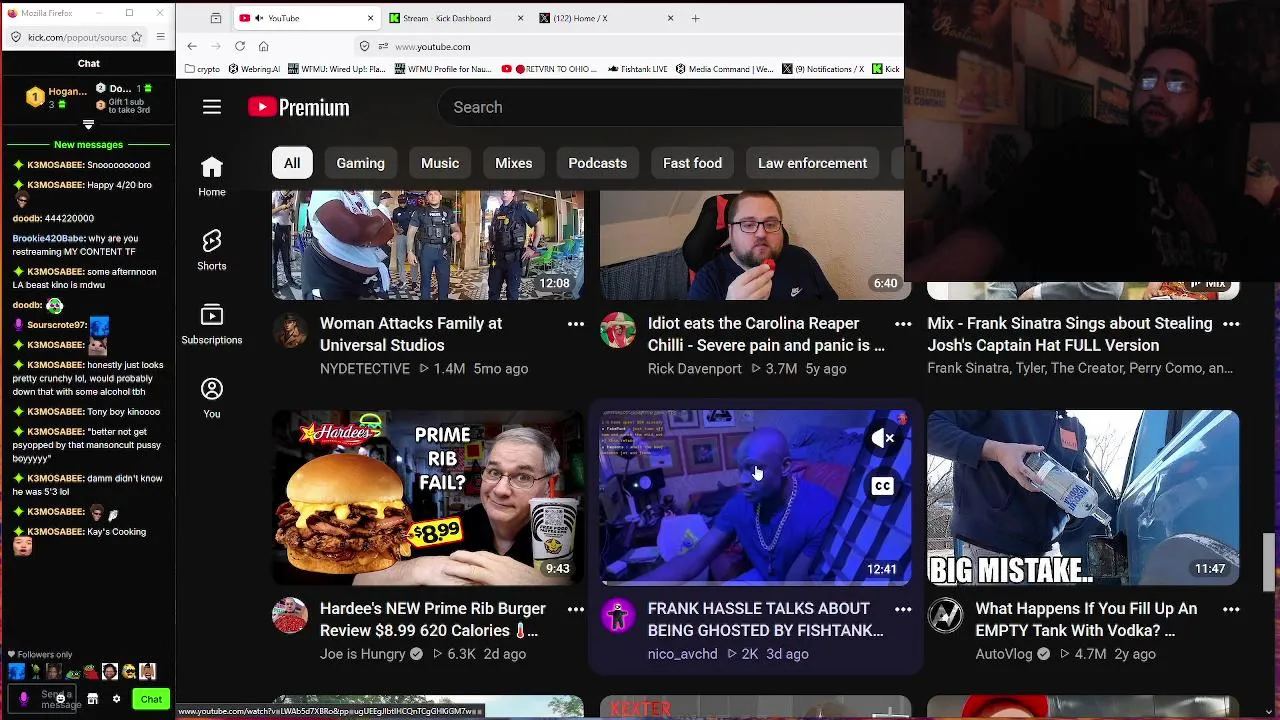1280x720 pixels.
Task: Open What Happens If You Fill Up title
Action: coord(1086,619)
